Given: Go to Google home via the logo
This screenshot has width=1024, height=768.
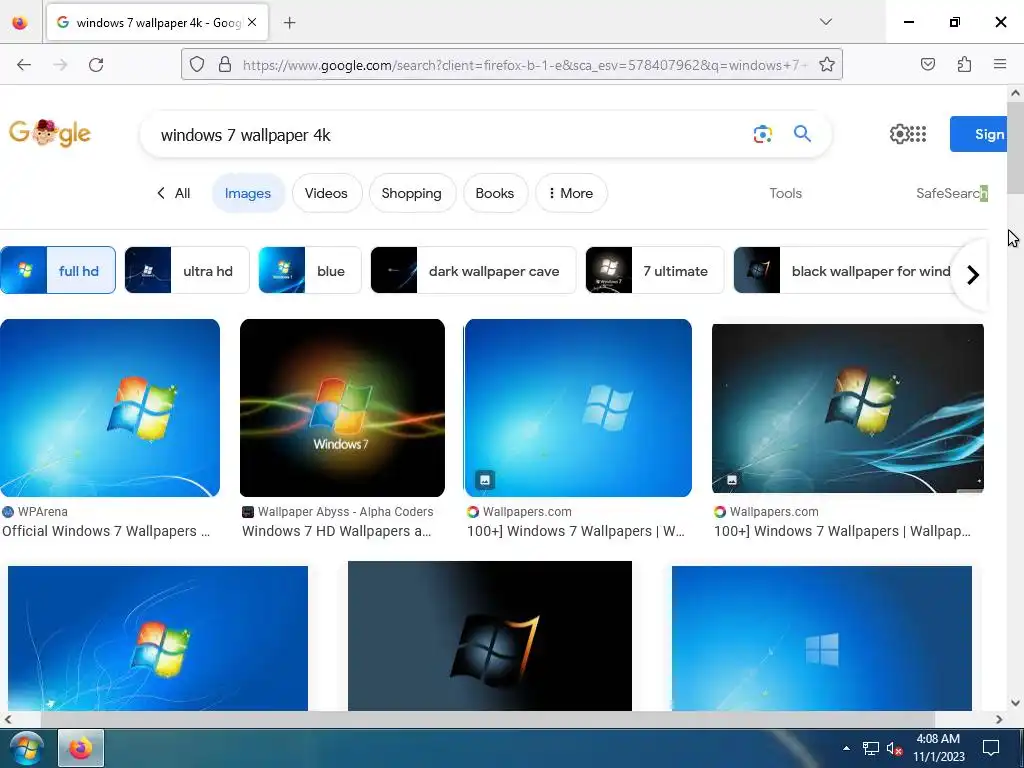Looking at the screenshot, I should [50, 133].
